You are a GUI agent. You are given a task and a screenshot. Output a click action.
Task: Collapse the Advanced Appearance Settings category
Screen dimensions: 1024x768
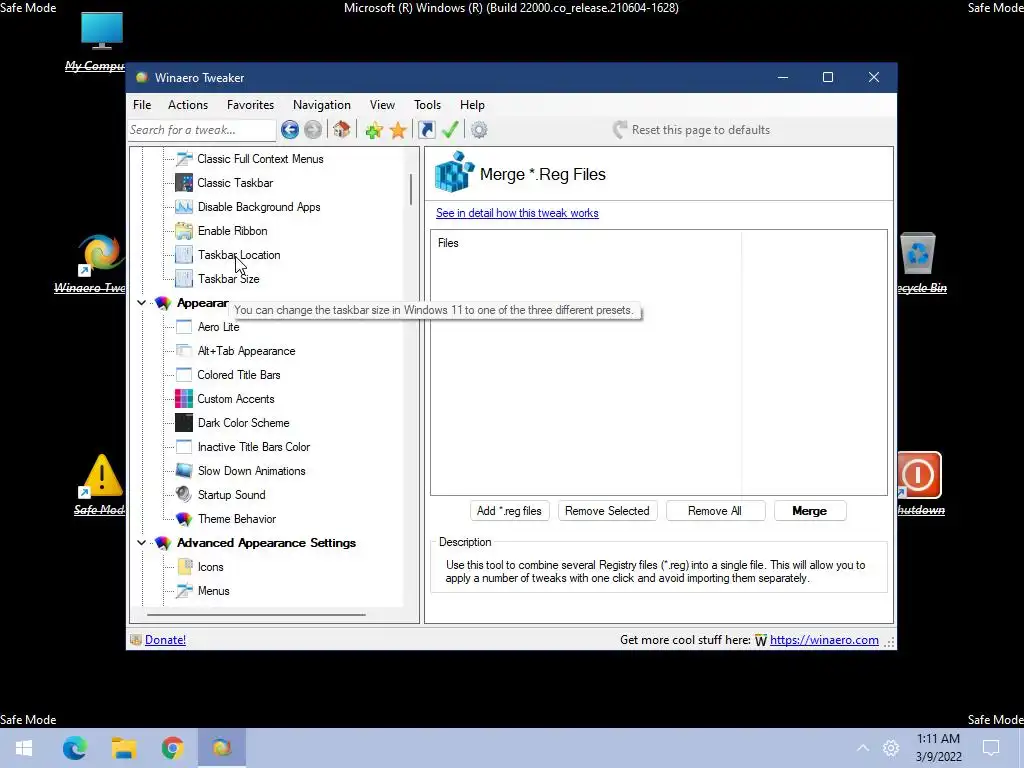pyautogui.click(x=141, y=543)
